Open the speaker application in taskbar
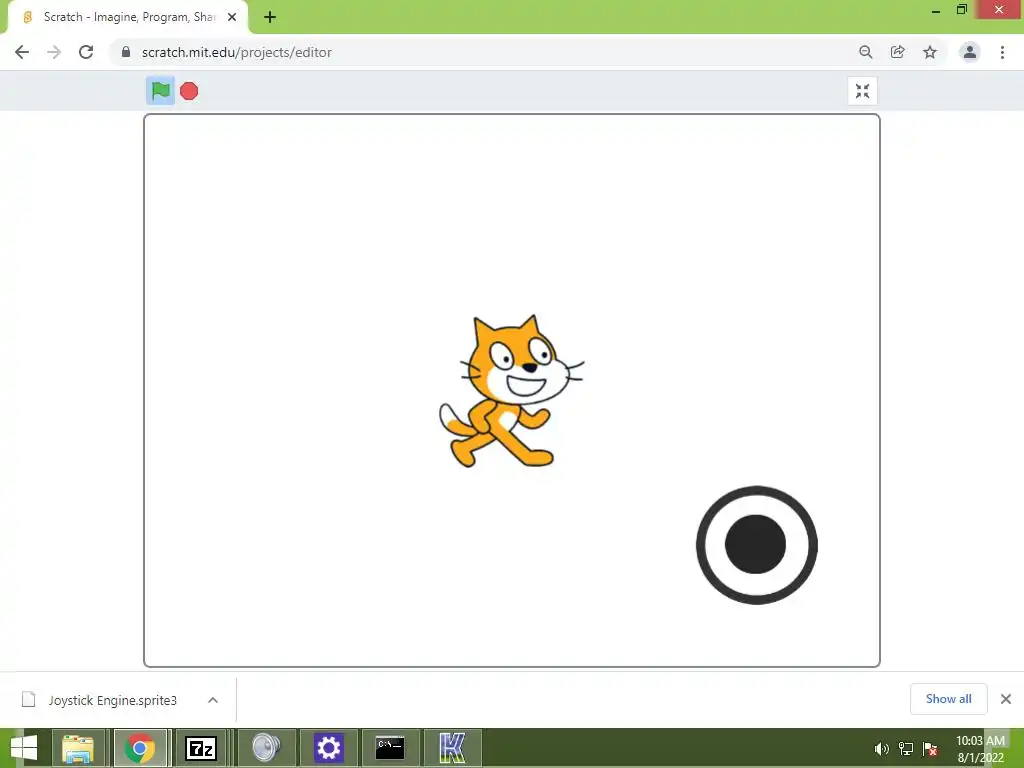Screen dimensions: 1024x768 266,748
